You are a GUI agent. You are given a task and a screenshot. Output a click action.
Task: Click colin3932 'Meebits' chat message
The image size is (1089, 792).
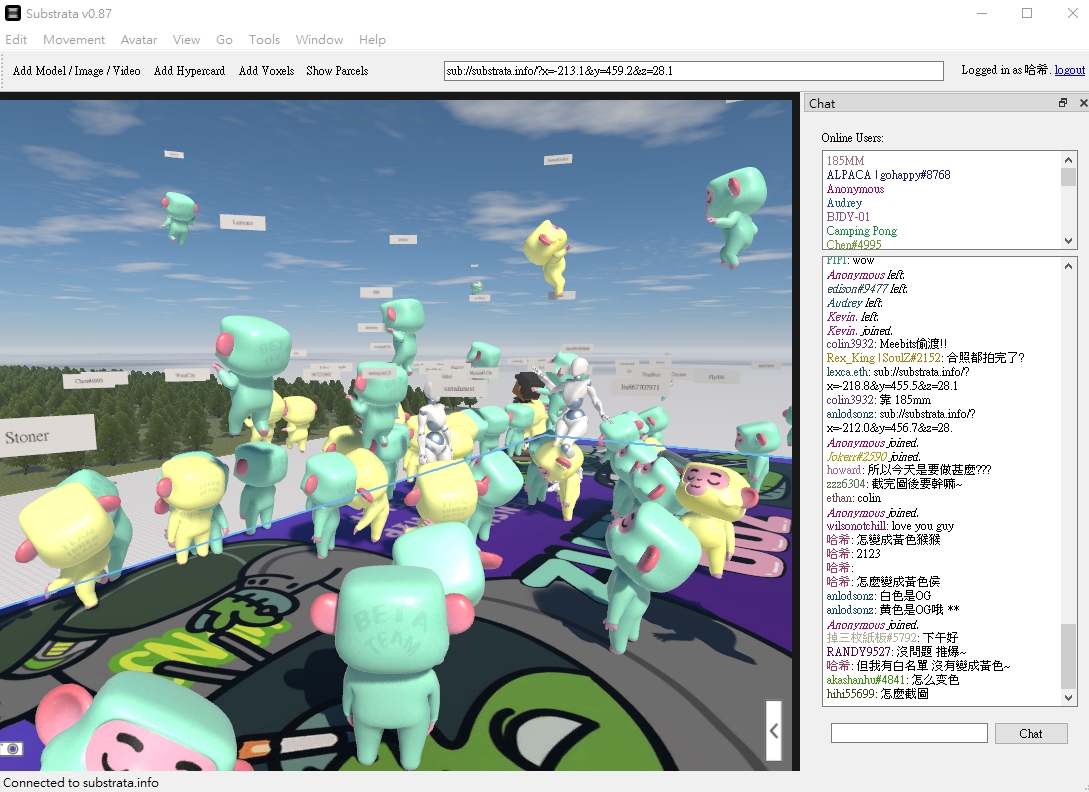[886, 344]
